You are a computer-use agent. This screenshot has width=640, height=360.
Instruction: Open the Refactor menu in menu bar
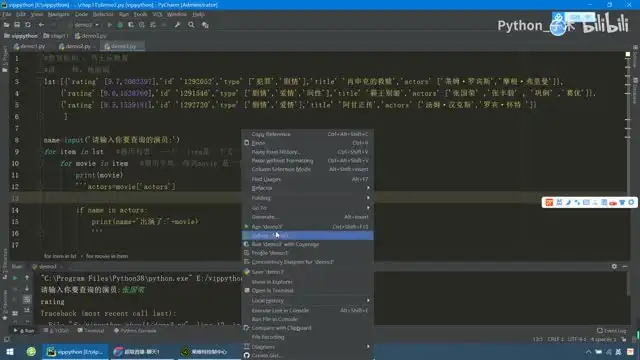[103, 14]
